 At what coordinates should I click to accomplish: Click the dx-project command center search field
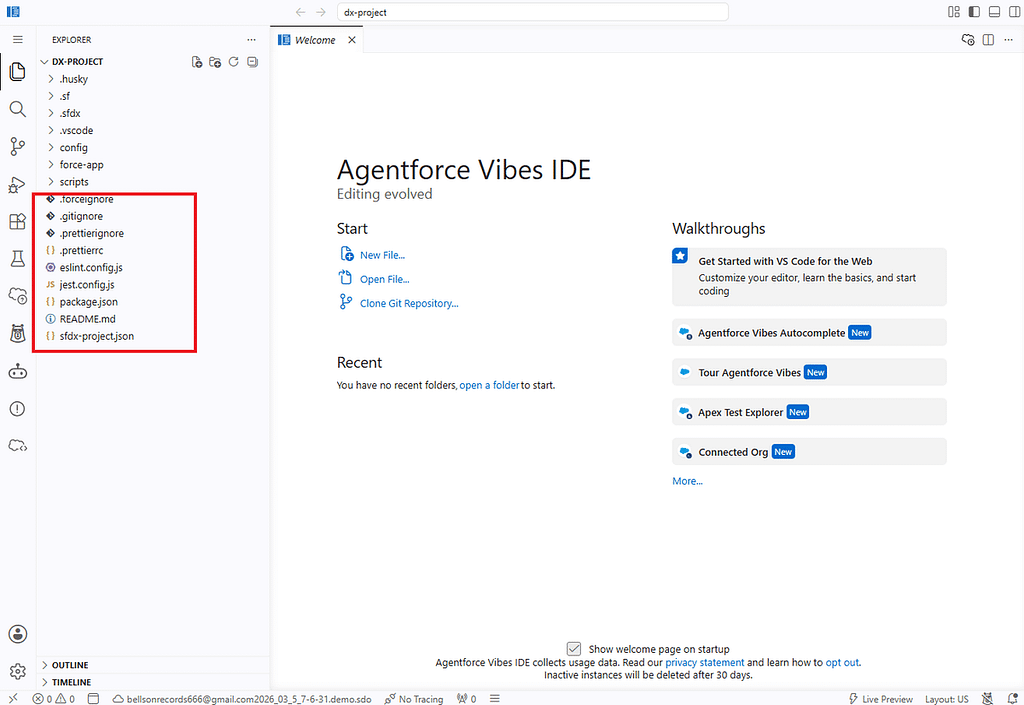(532, 12)
